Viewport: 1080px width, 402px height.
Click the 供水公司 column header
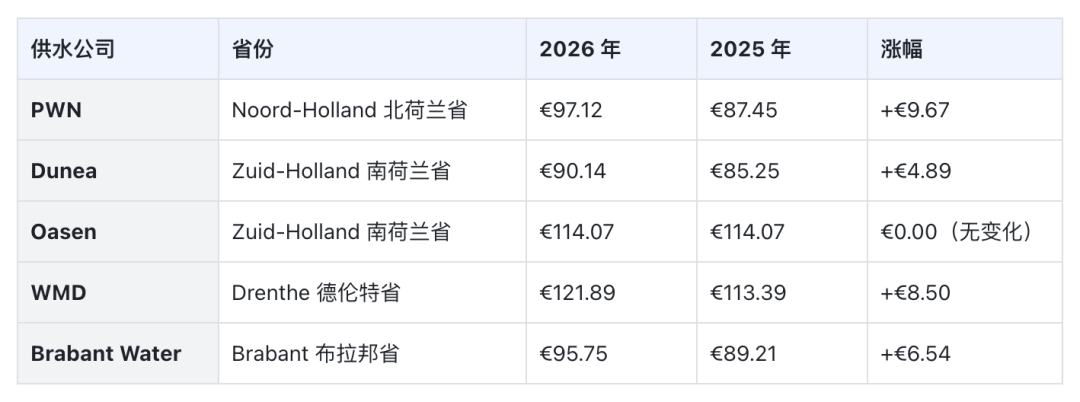click(x=72, y=49)
